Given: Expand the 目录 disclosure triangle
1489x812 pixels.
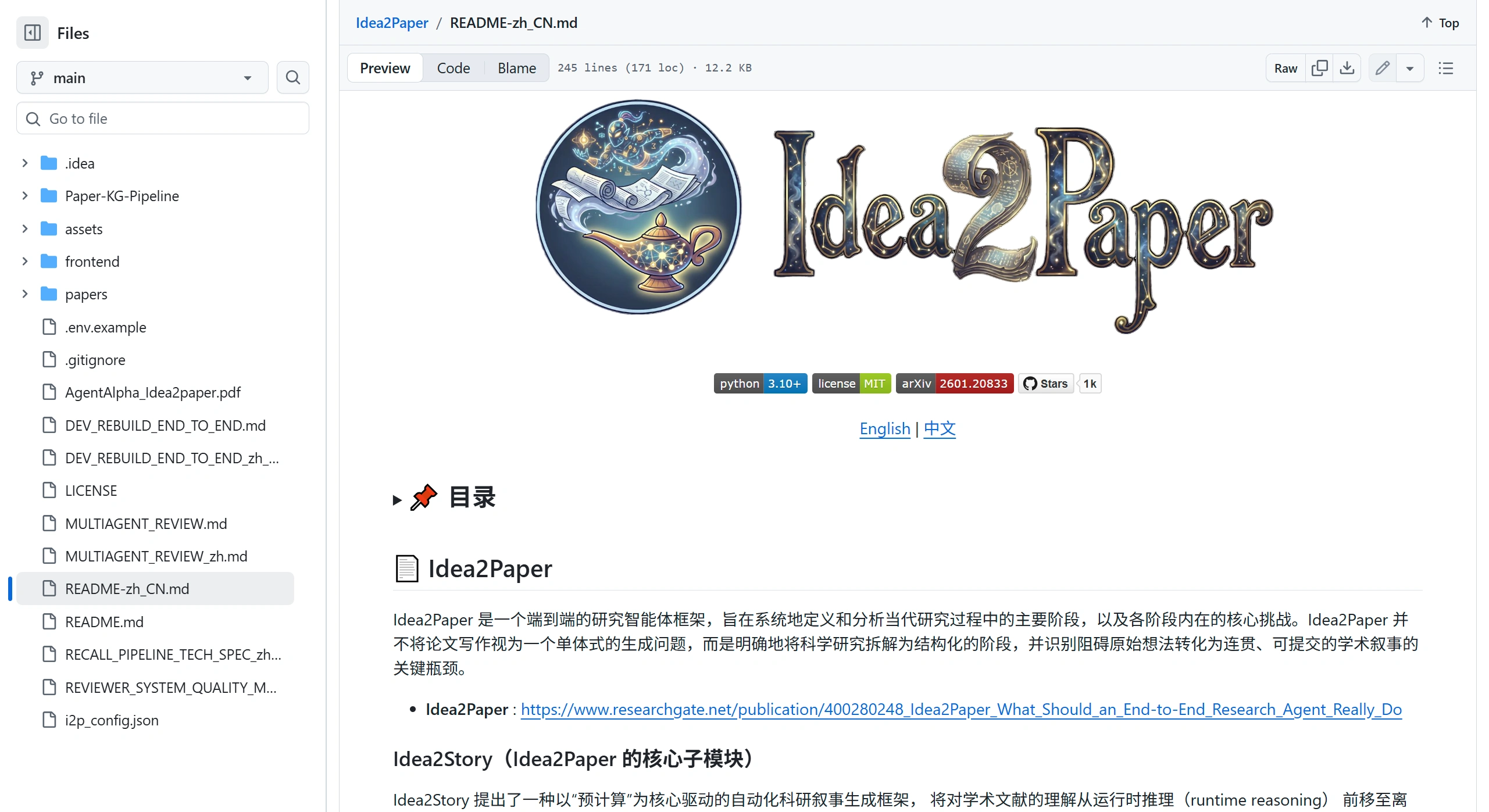Looking at the screenshot, I should 397,499.
